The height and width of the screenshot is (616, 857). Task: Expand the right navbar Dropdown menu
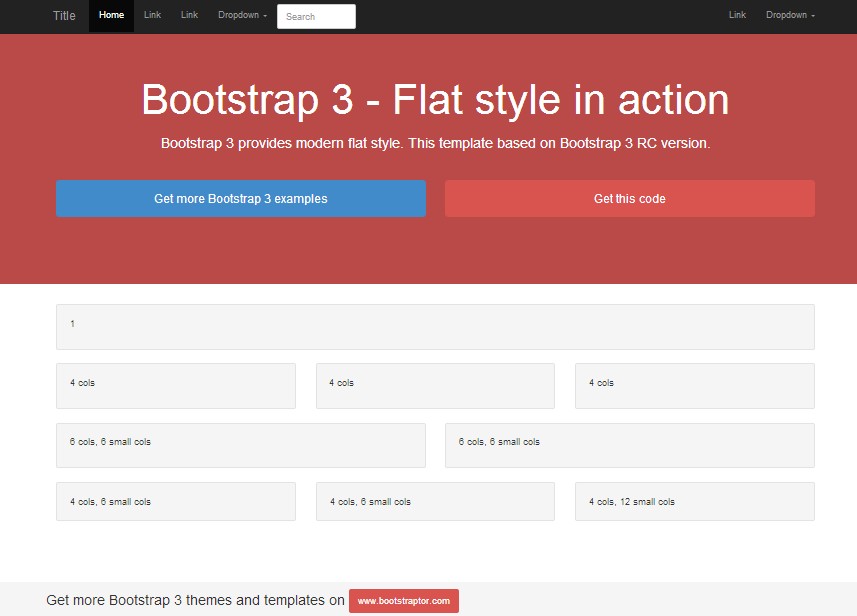tap(790, 15)
